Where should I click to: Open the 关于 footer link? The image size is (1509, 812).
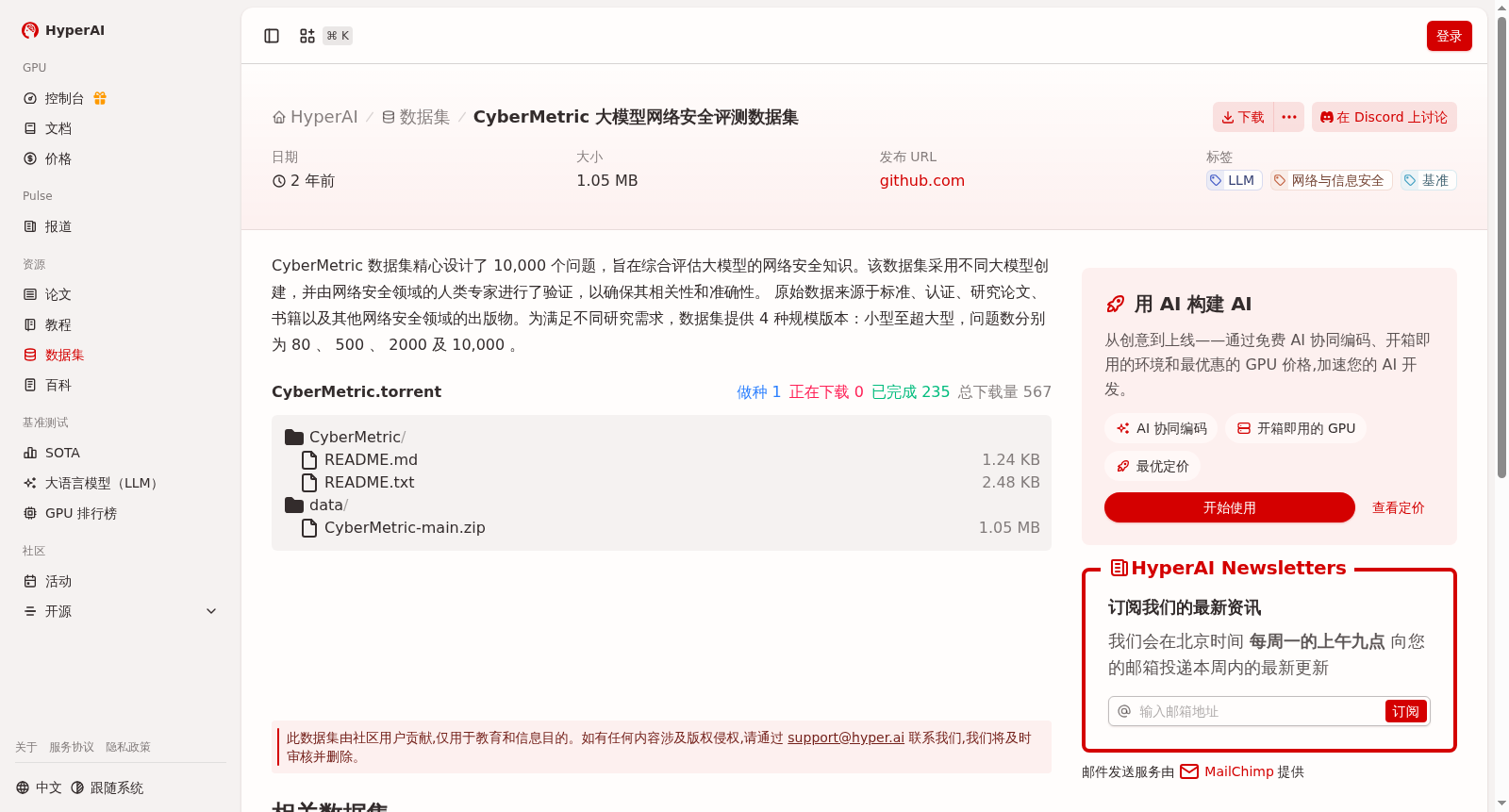click(26, 747)
